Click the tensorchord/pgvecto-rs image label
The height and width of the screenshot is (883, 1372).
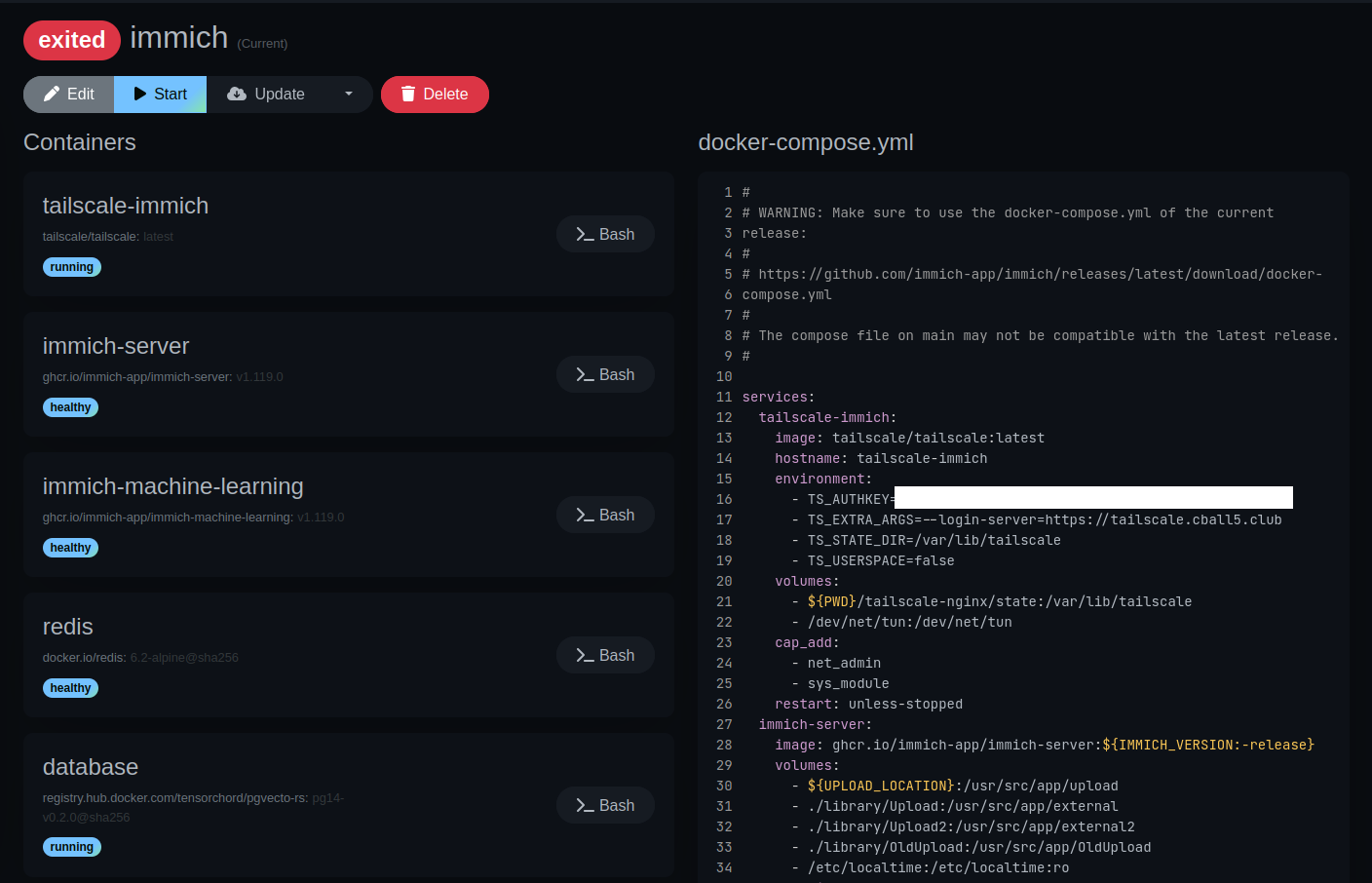[194, 808]
